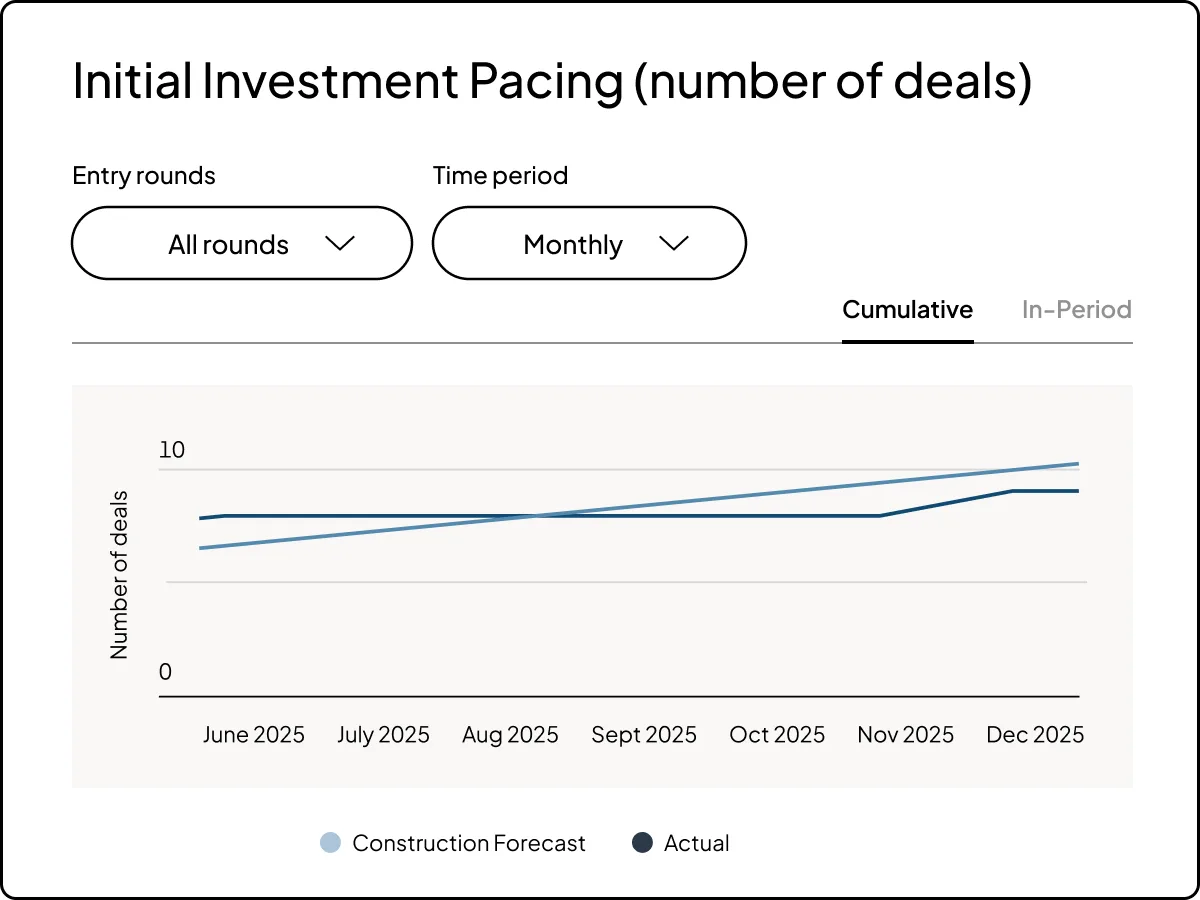Open the All rounds entry rounds dropdown
This screenshot has width=1200, height=900.
(242, 243)
